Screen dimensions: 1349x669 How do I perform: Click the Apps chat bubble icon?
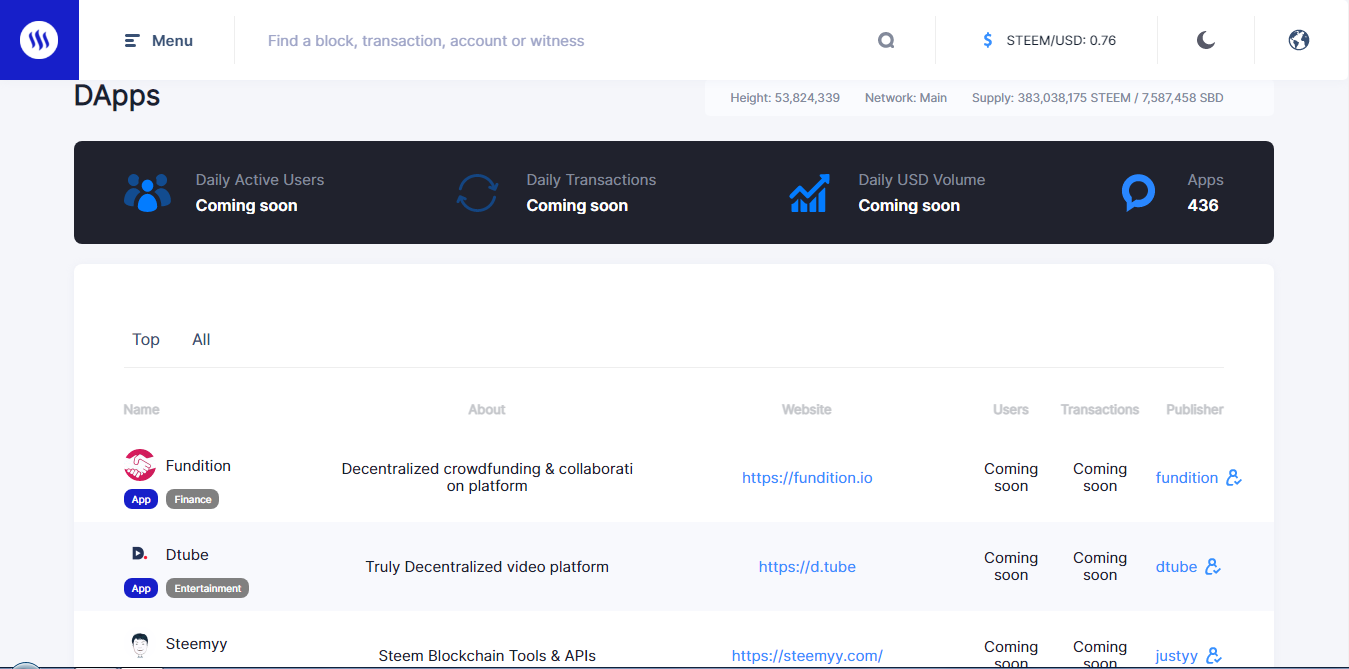(x=1138, y=192)
